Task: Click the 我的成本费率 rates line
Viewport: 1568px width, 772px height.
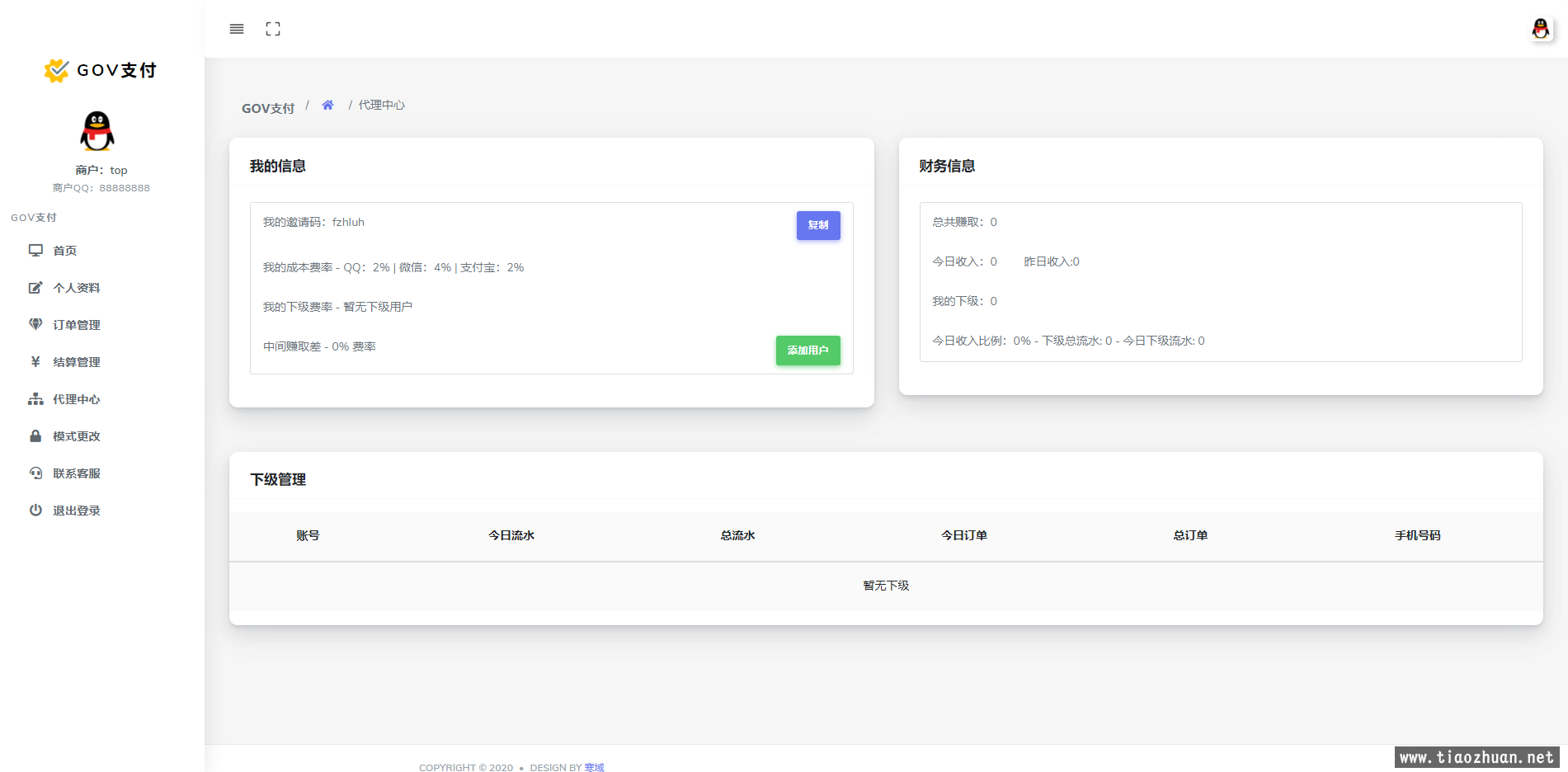Action: pyautogui.click(x=393, y=267)
